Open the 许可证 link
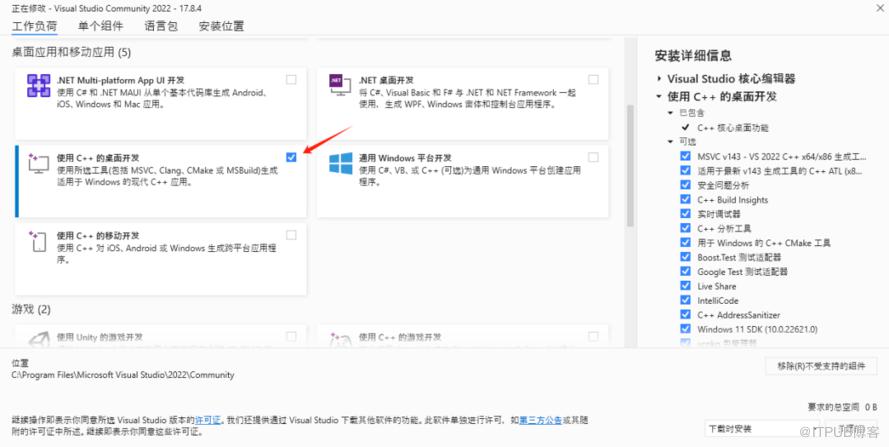 pos(208,420)
